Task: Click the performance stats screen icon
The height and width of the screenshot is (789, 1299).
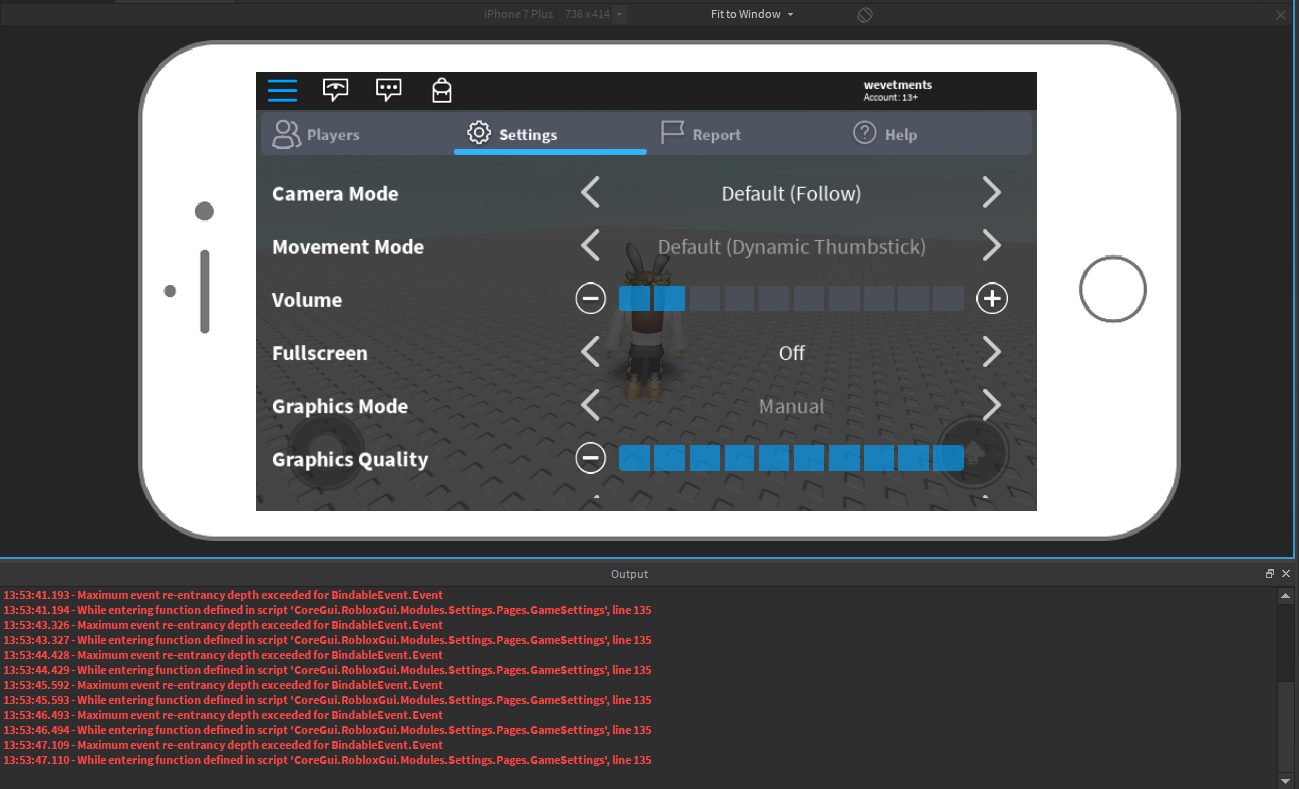Action: [x=336, y=90]
